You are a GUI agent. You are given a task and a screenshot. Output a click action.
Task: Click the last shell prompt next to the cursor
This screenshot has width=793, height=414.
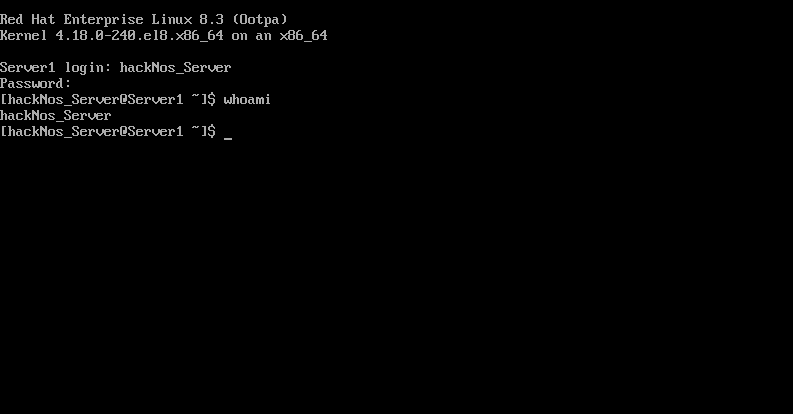(108, 131)
